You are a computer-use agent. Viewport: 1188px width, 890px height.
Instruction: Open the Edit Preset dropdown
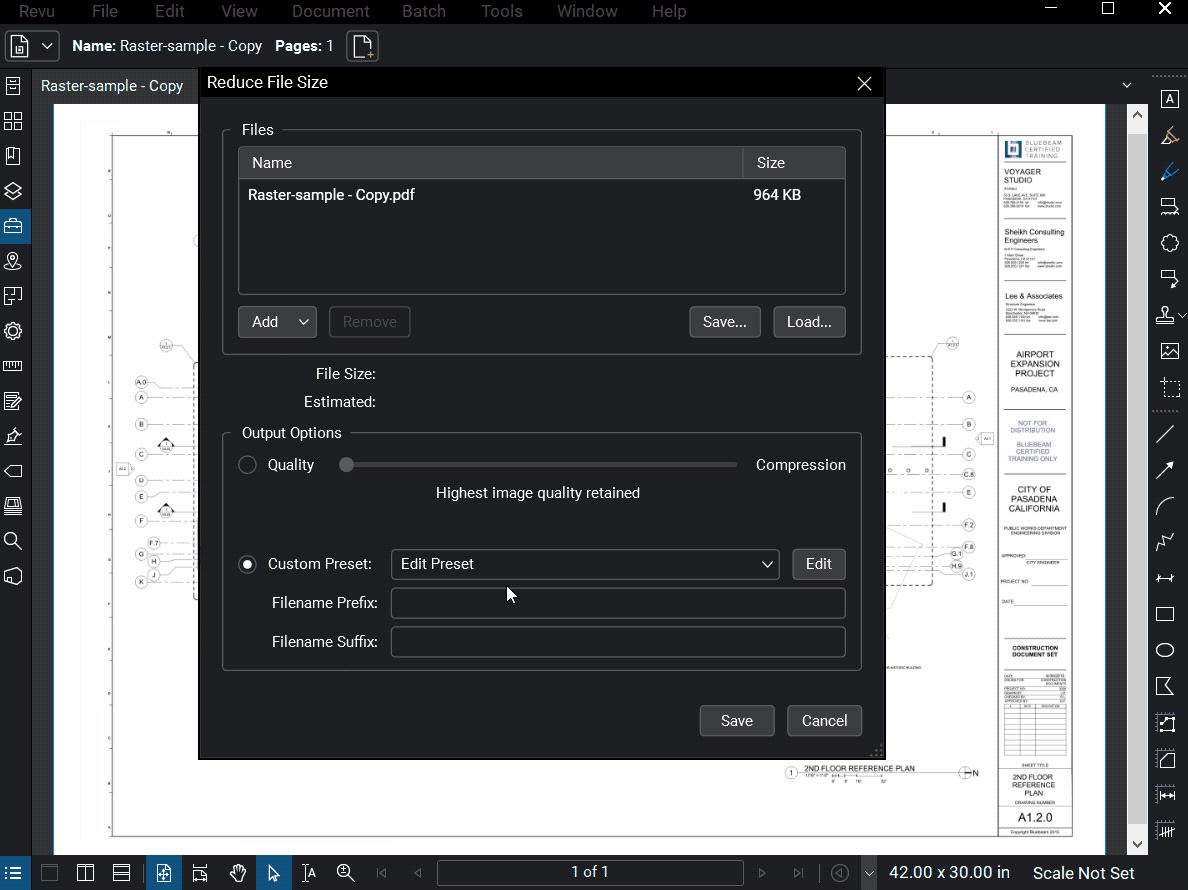click(x=585, y=564)
